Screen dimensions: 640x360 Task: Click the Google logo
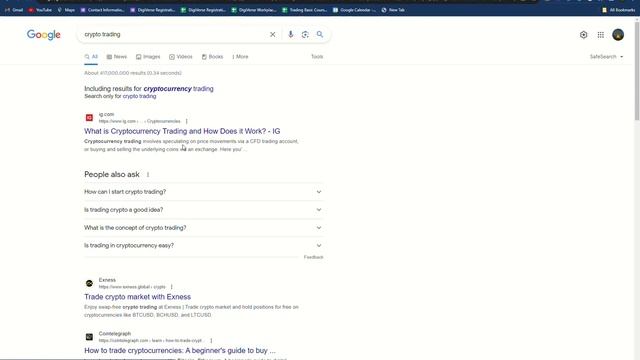pos(44,35)
